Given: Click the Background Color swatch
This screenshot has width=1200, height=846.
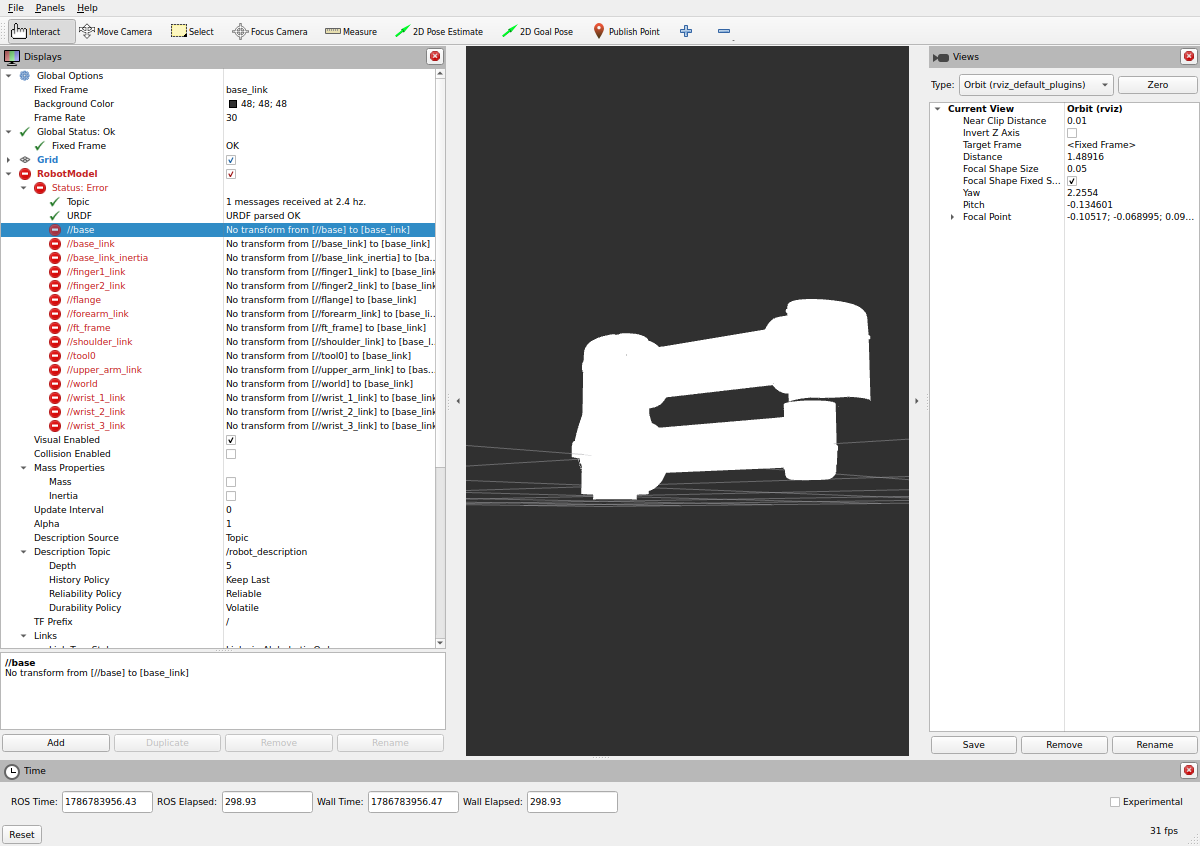Looking at the screenshot, I should point(232,104).
